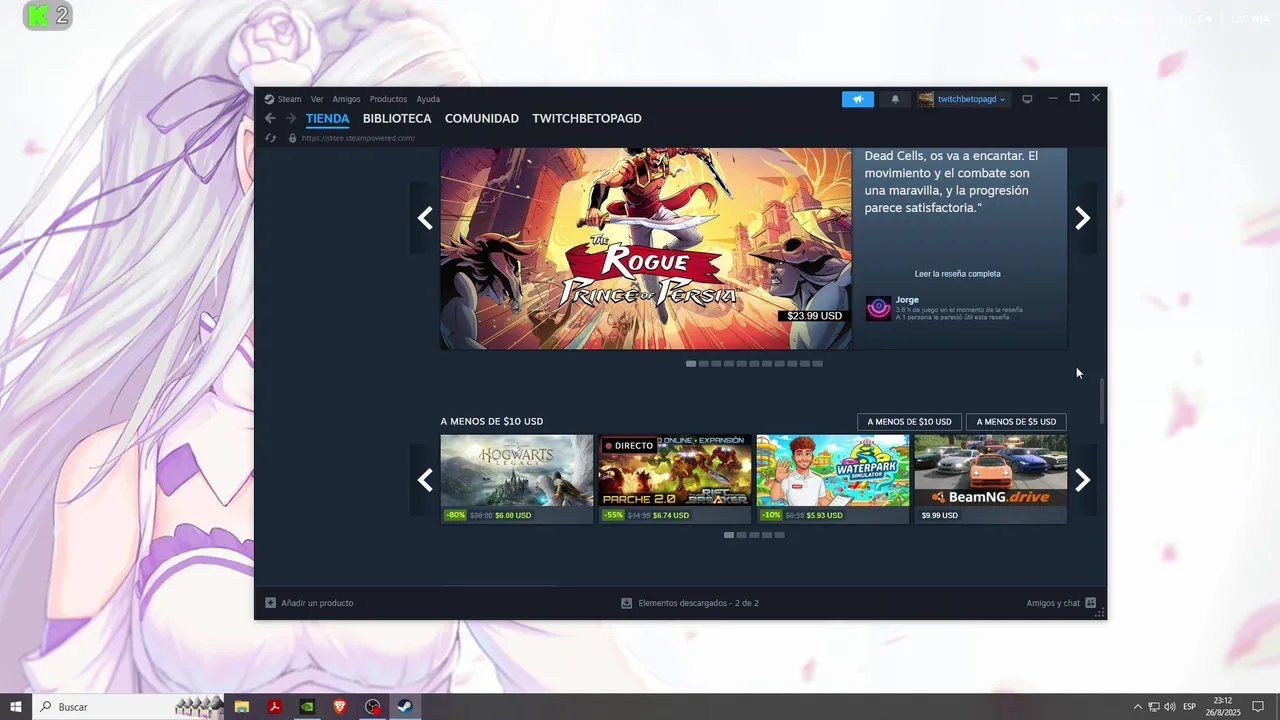Go forward with the navigation arrow
This screenshot has height=720, width=1280.
pos(291,118)
